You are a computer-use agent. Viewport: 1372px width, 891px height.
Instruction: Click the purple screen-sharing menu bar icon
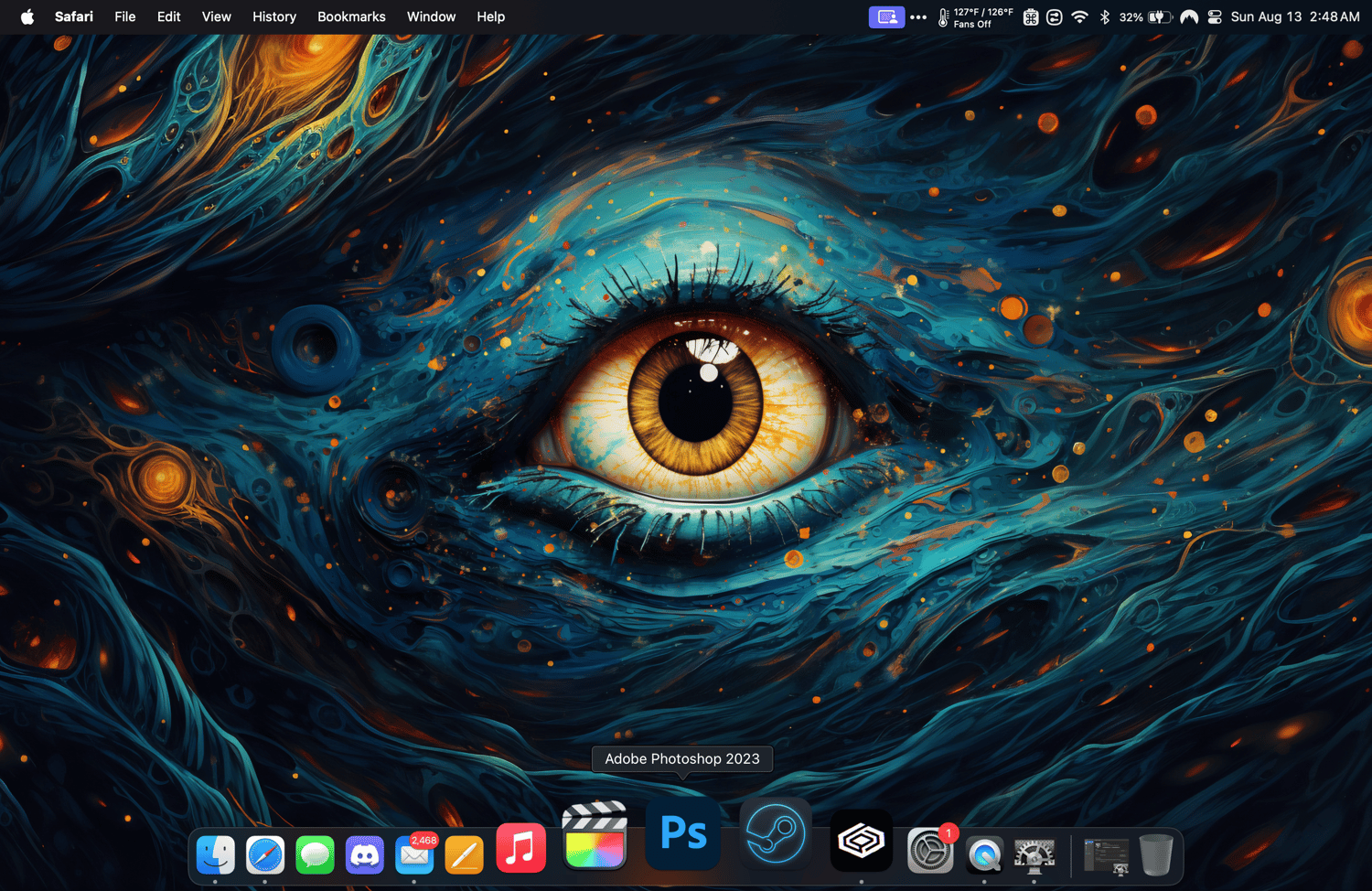click(x=886, y=16)
